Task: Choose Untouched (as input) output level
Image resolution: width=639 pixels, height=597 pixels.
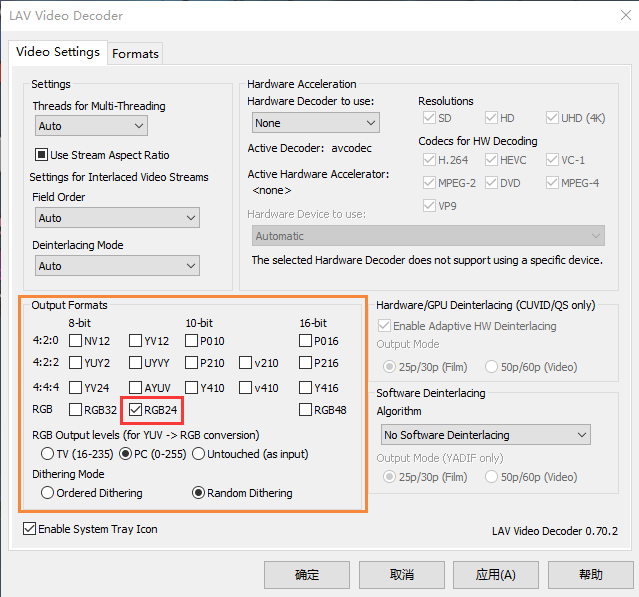Action: [x=198, y=453]
